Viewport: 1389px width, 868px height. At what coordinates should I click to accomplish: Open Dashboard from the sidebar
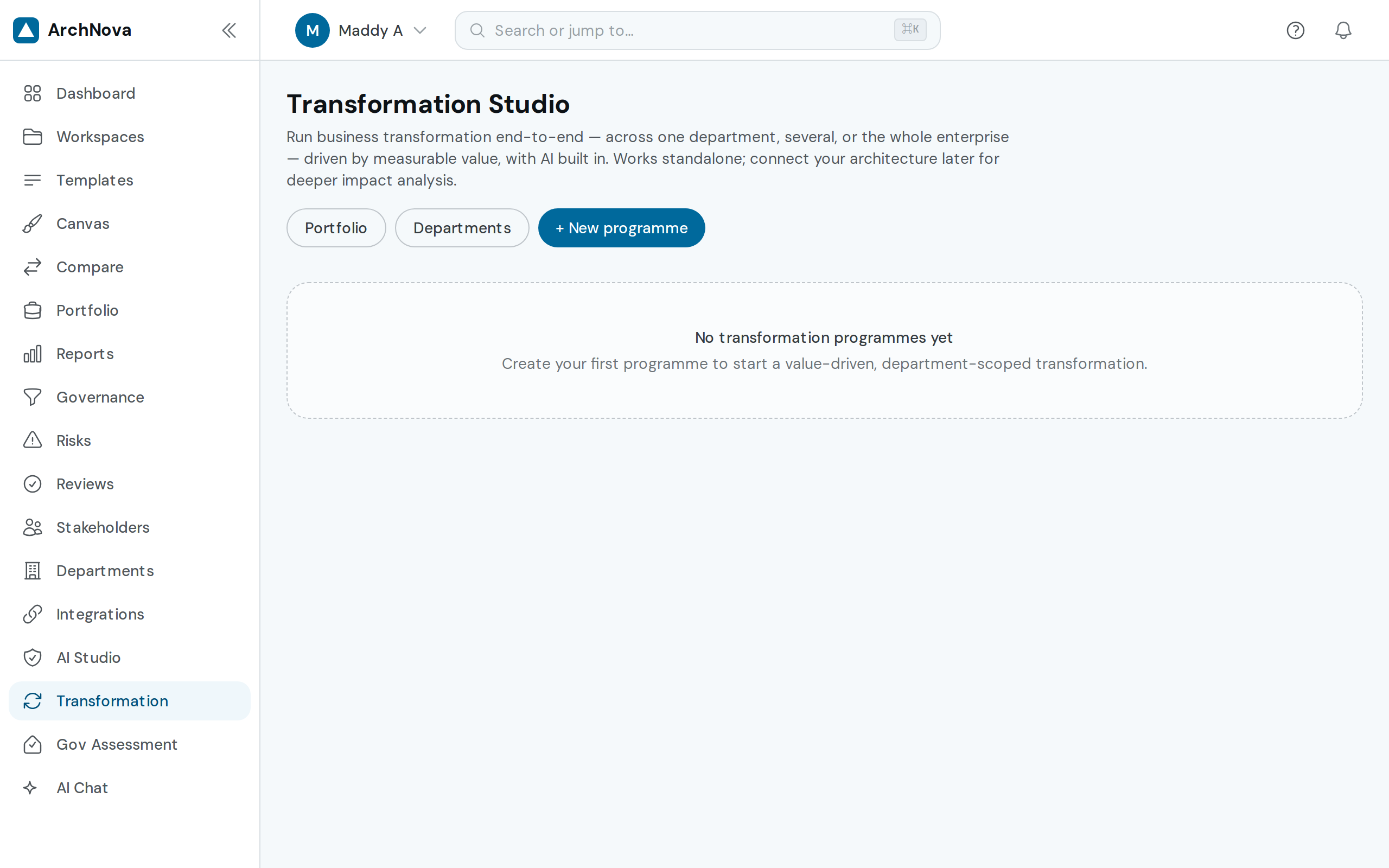point(129,93)
